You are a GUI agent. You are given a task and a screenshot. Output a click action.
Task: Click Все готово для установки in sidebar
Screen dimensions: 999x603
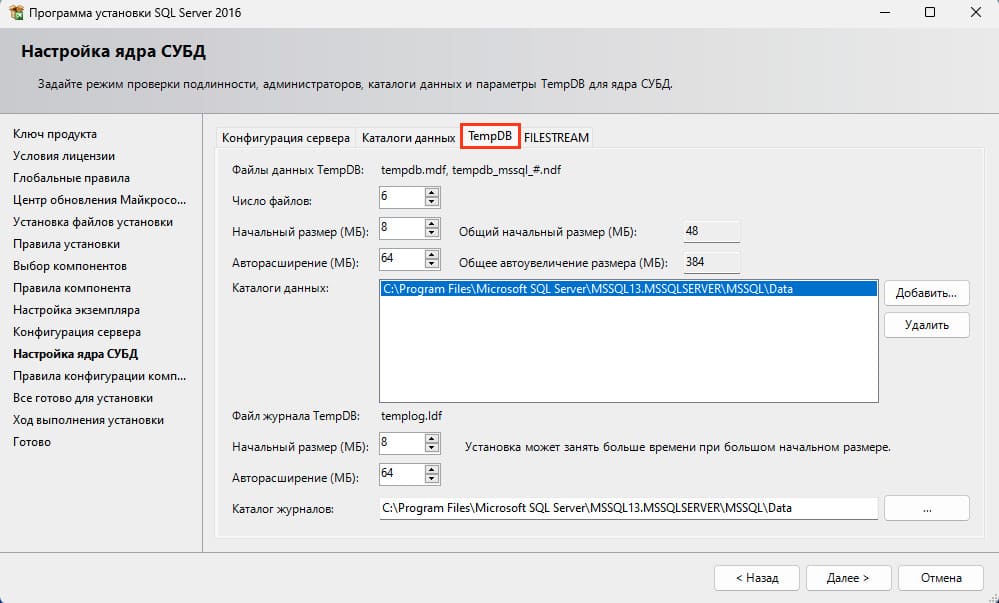[x=83, y=398]
